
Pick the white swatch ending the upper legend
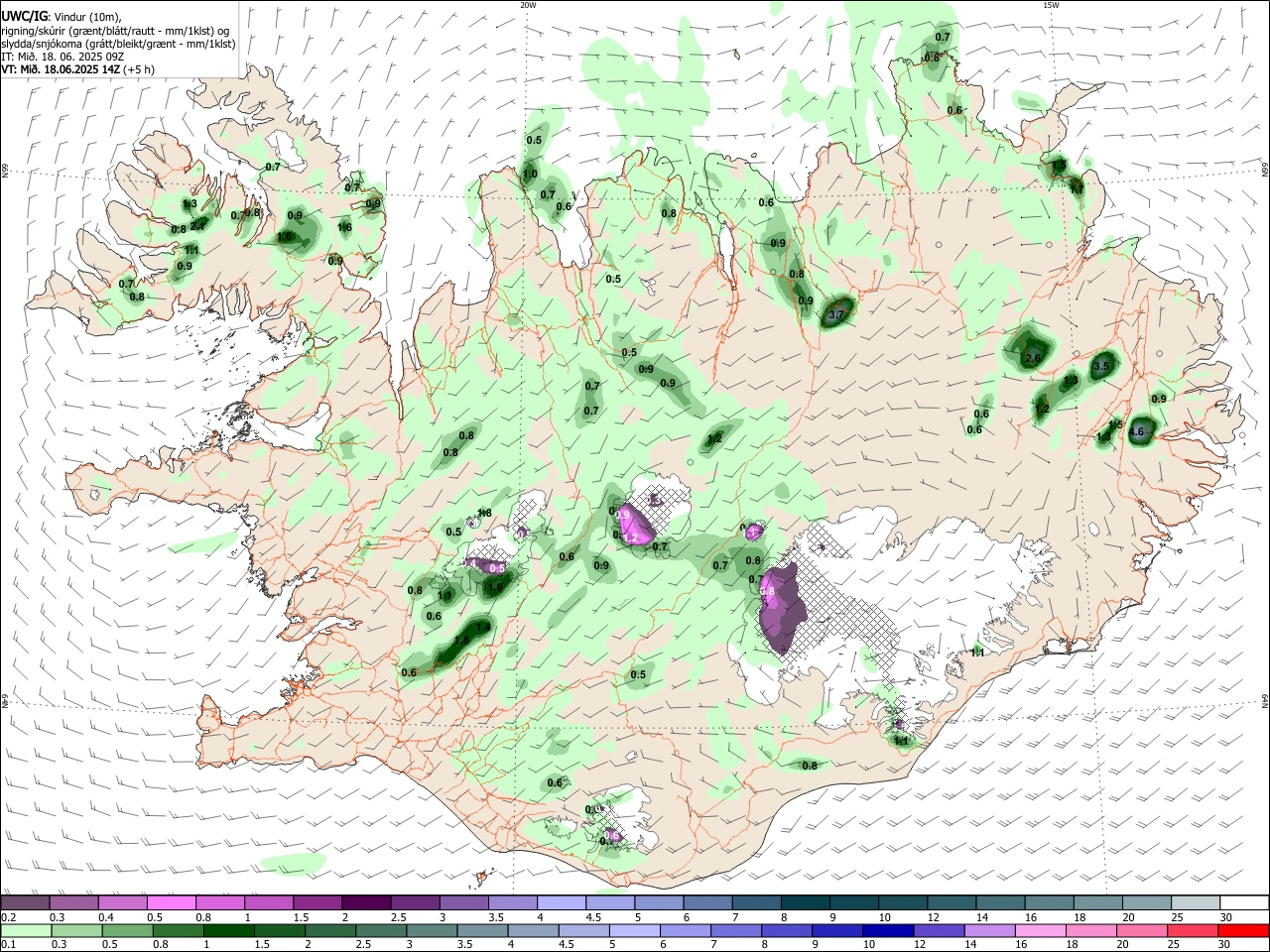point(1244,903)
